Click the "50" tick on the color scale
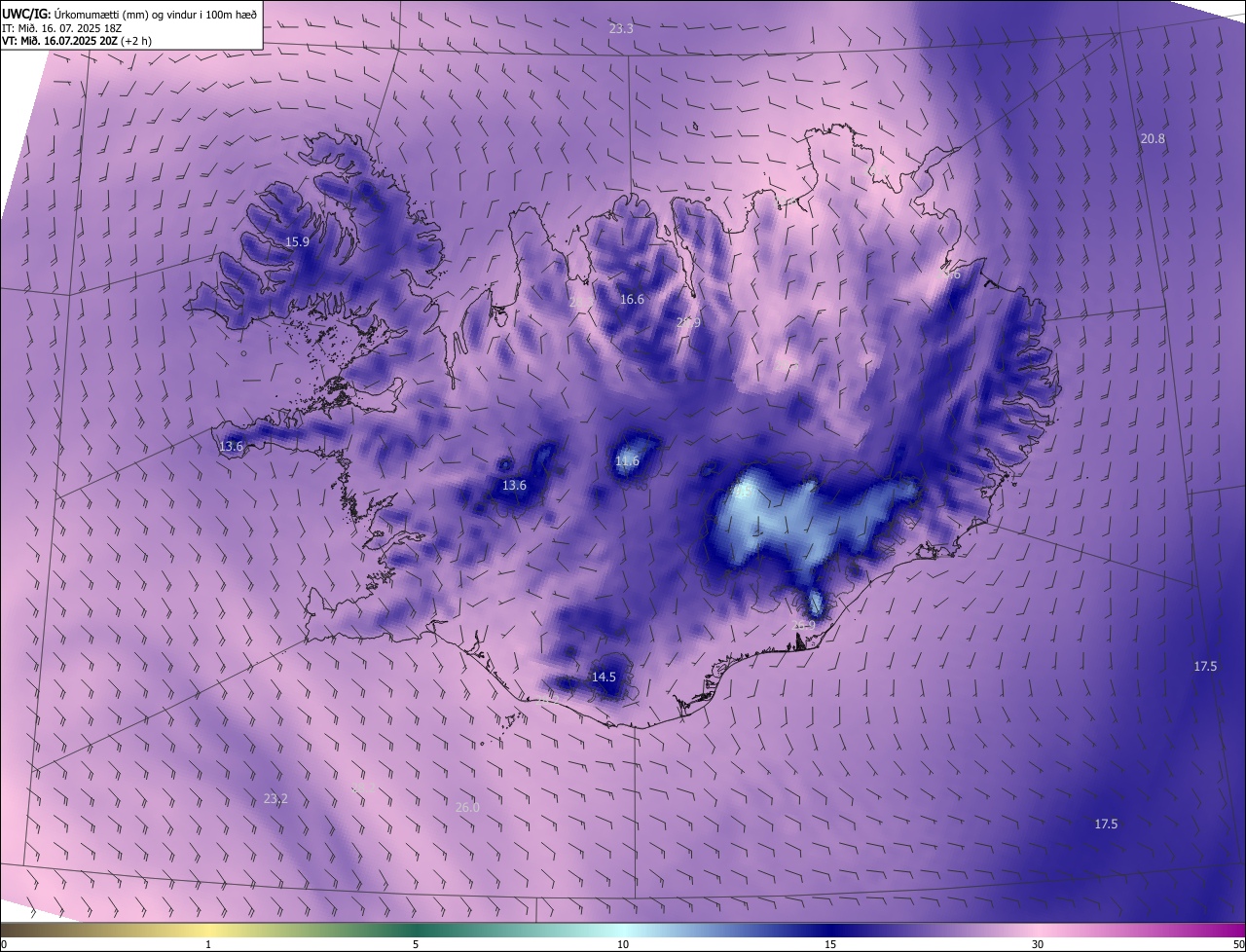 (x=1238, y=945)
